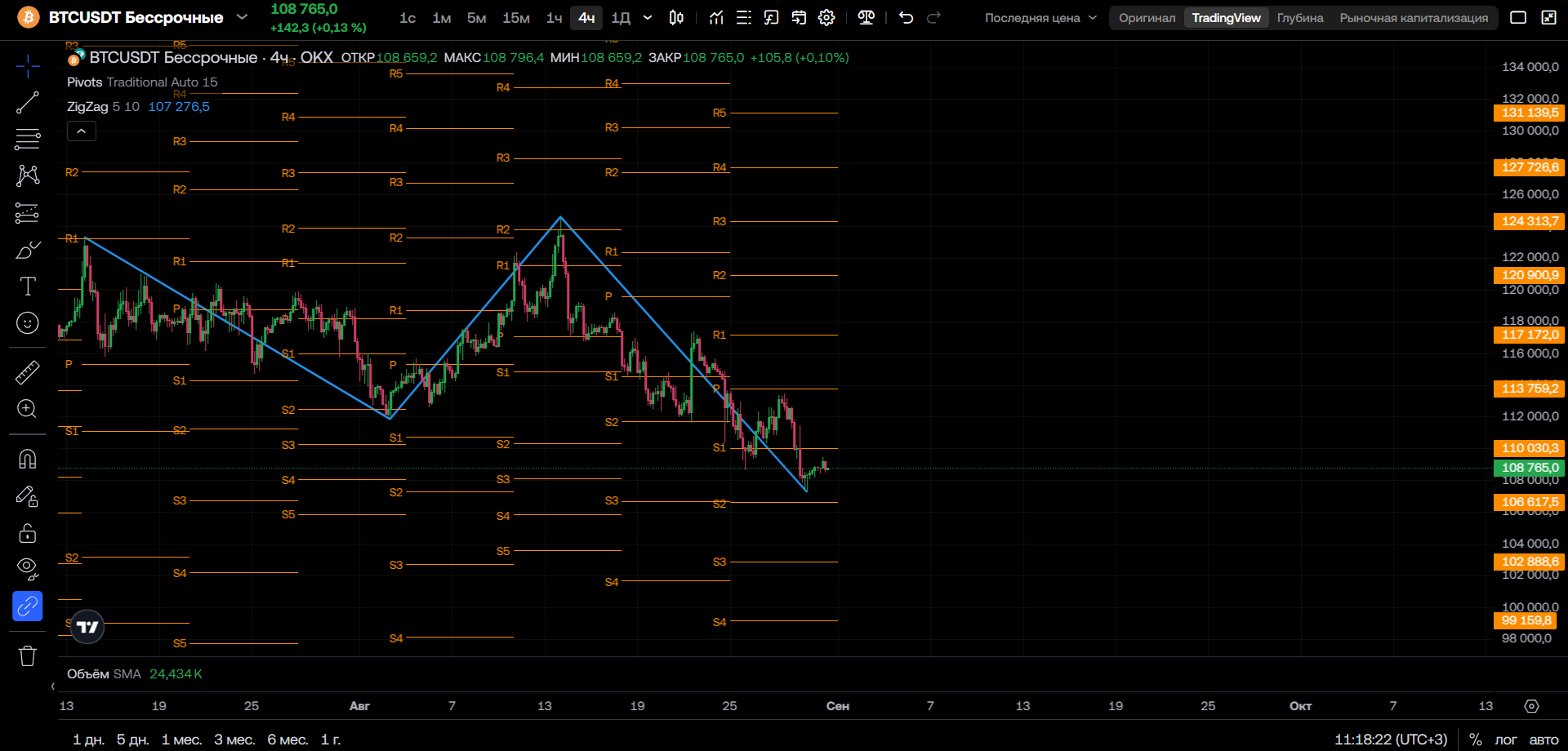Select the brush drawing tool

[28, 250]
